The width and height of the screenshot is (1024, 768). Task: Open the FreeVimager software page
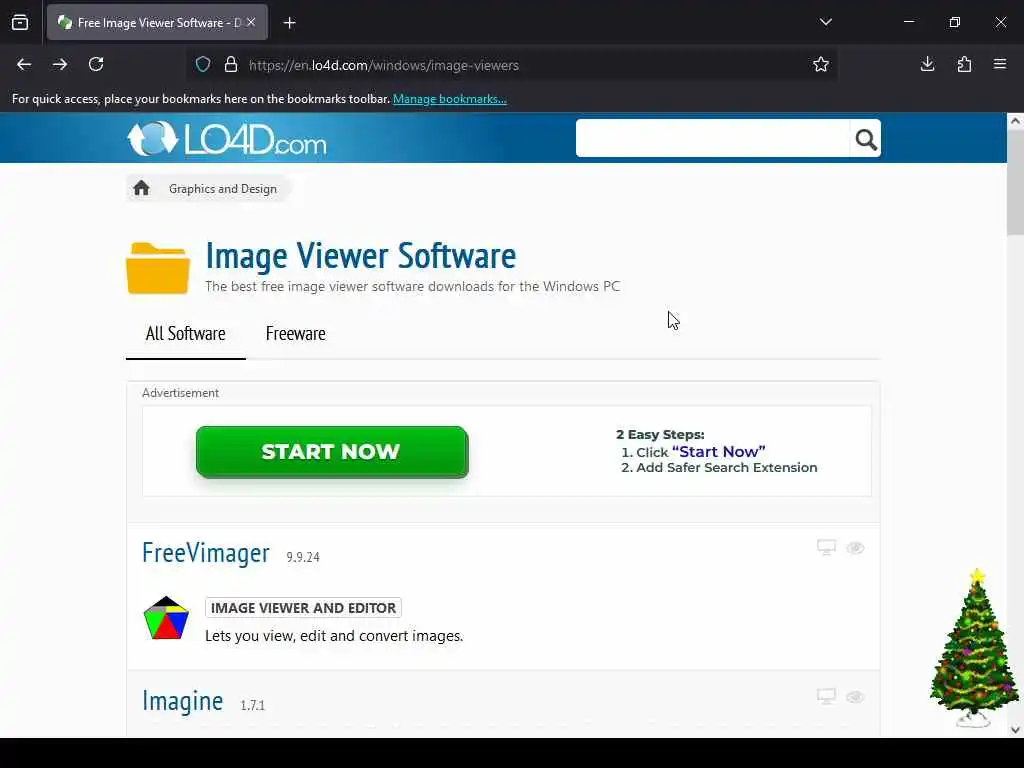pyautogui.click(x=206, y=552)
